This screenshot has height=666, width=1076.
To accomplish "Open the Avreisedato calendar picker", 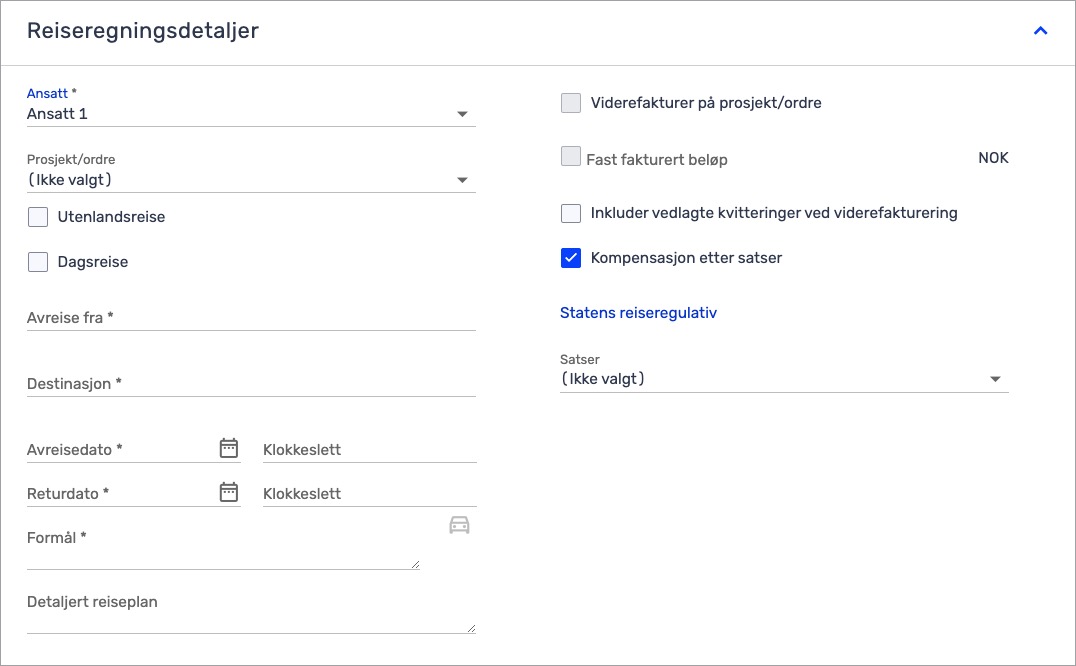I will point(229,448).
